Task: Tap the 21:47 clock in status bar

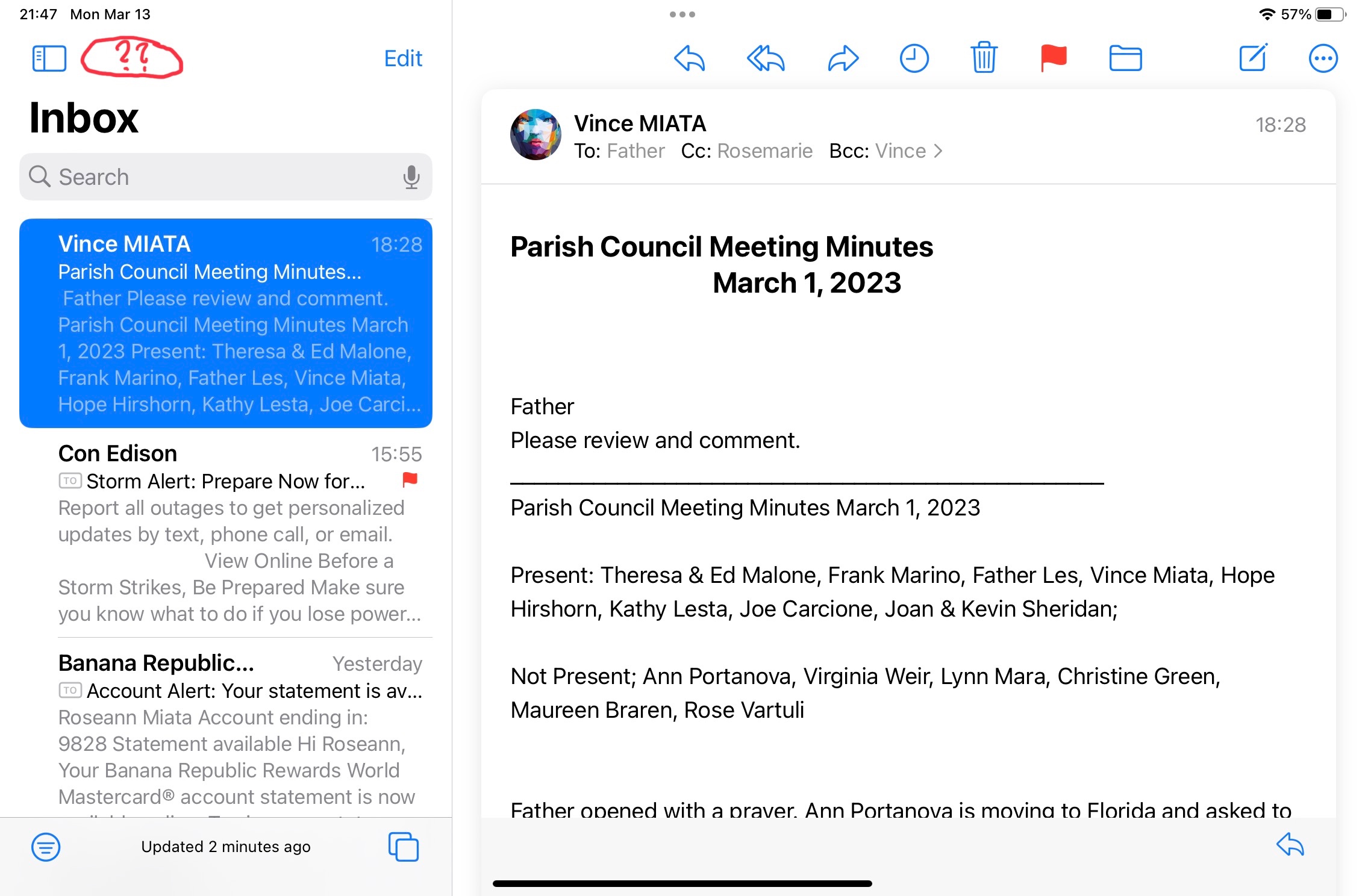Action: click(39, 14)
